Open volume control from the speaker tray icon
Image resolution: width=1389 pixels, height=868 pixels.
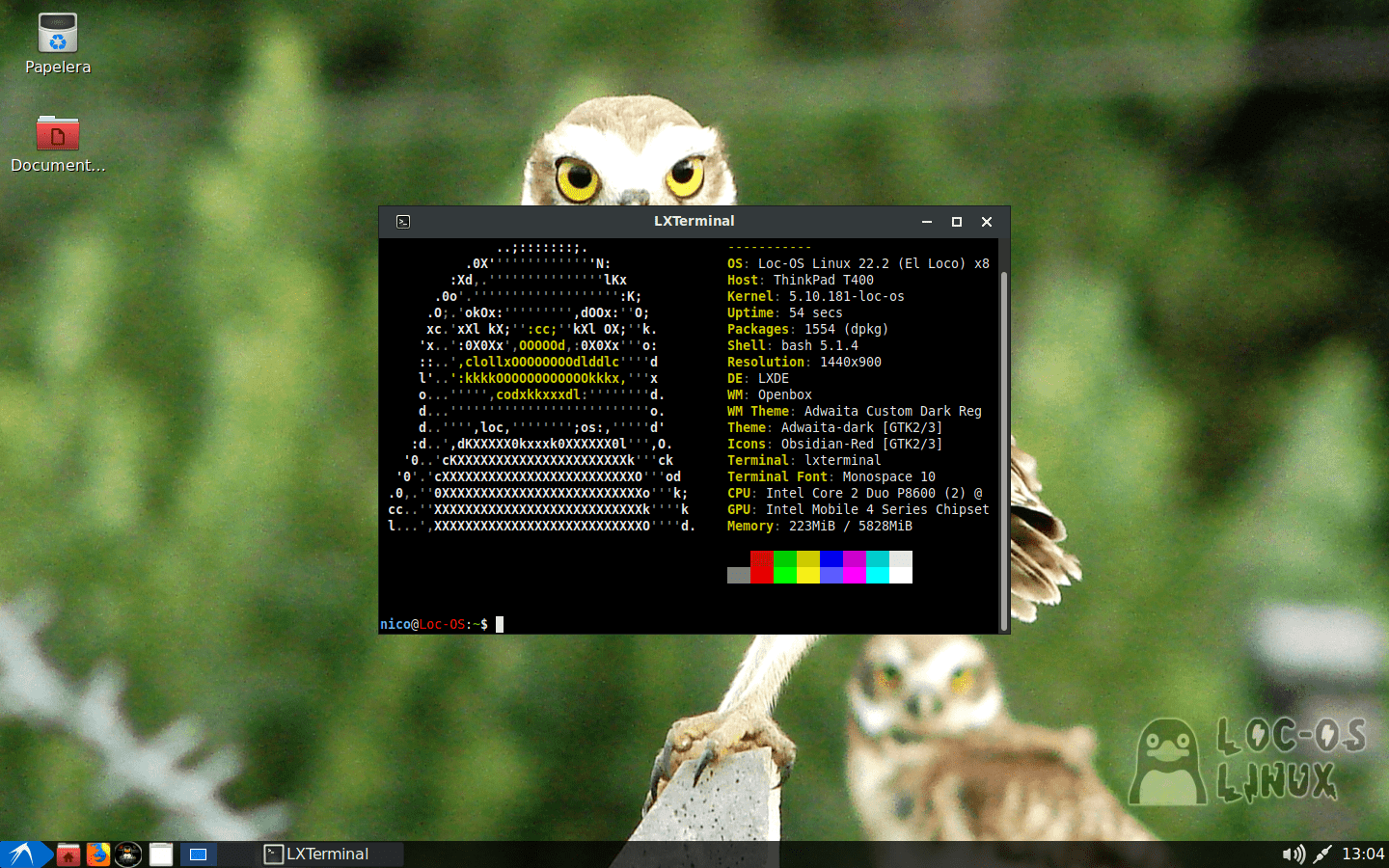click(x=1293, y=854)
